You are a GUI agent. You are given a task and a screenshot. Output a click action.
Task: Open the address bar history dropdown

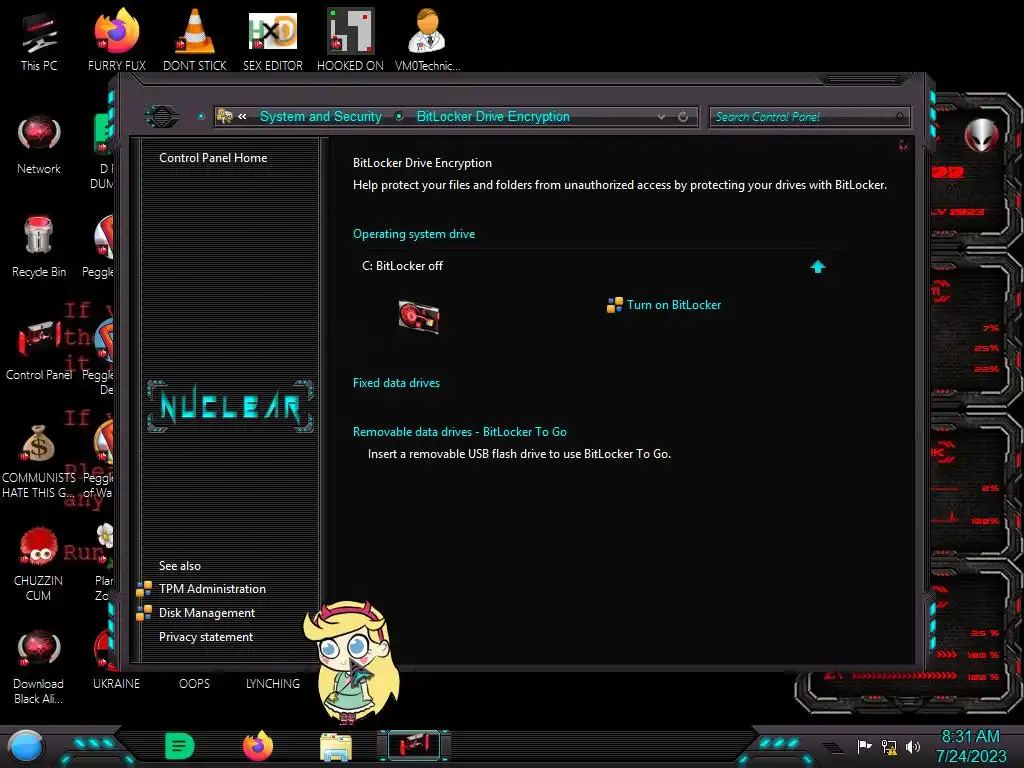coord(662,117)
